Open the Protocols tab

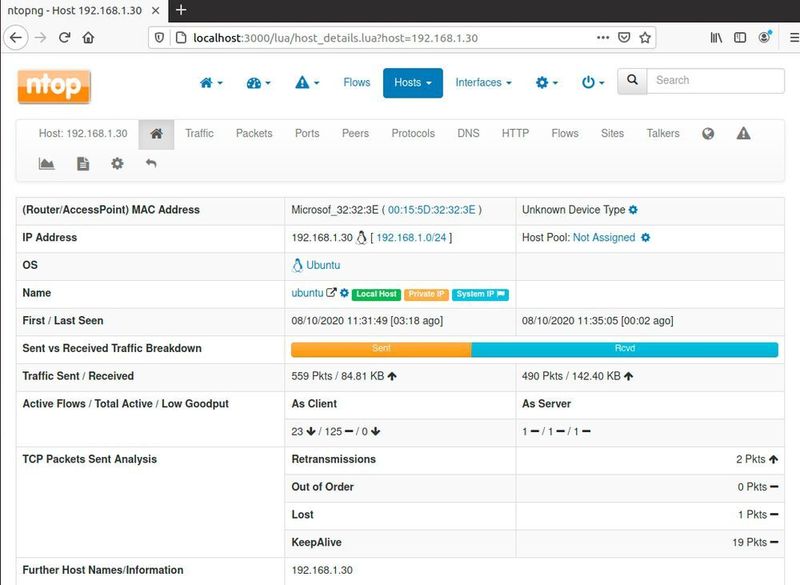413,133
